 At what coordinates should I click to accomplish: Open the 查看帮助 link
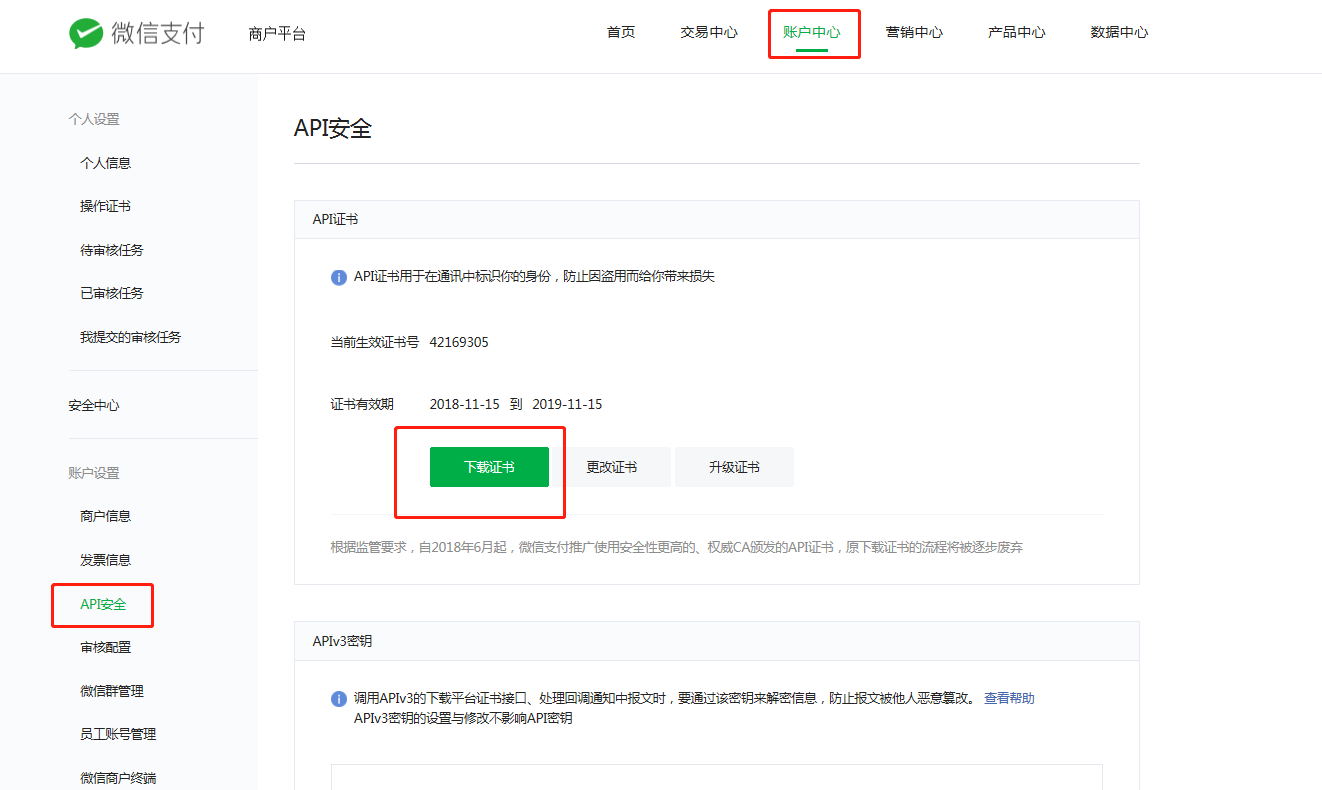click(1009, 698)
